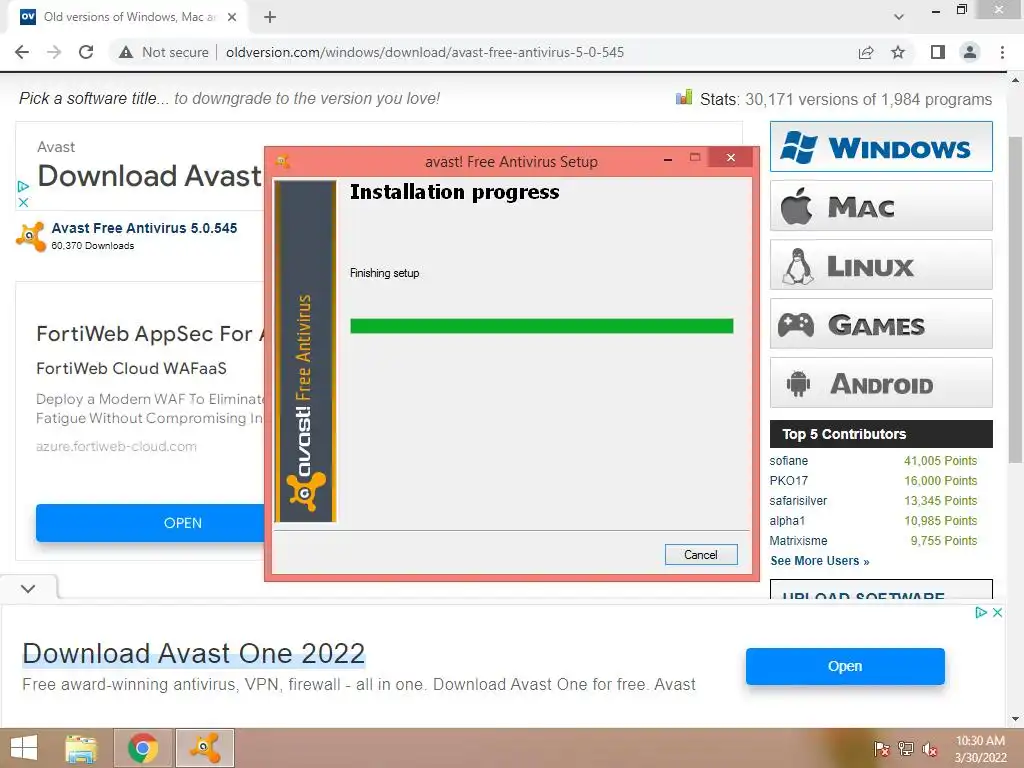Screen dimensions: 1024x768
Task: Click Cancel in Avast setup dialog
Action: 701,554
